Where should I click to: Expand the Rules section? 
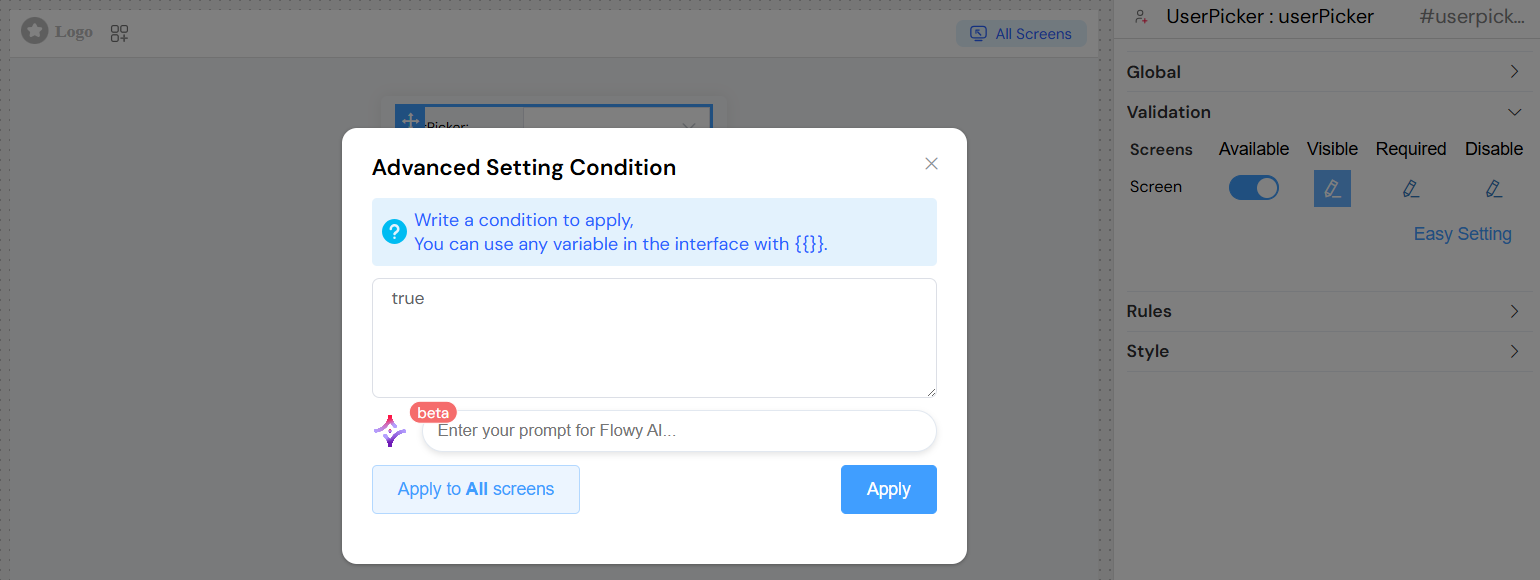point(1329,311)
